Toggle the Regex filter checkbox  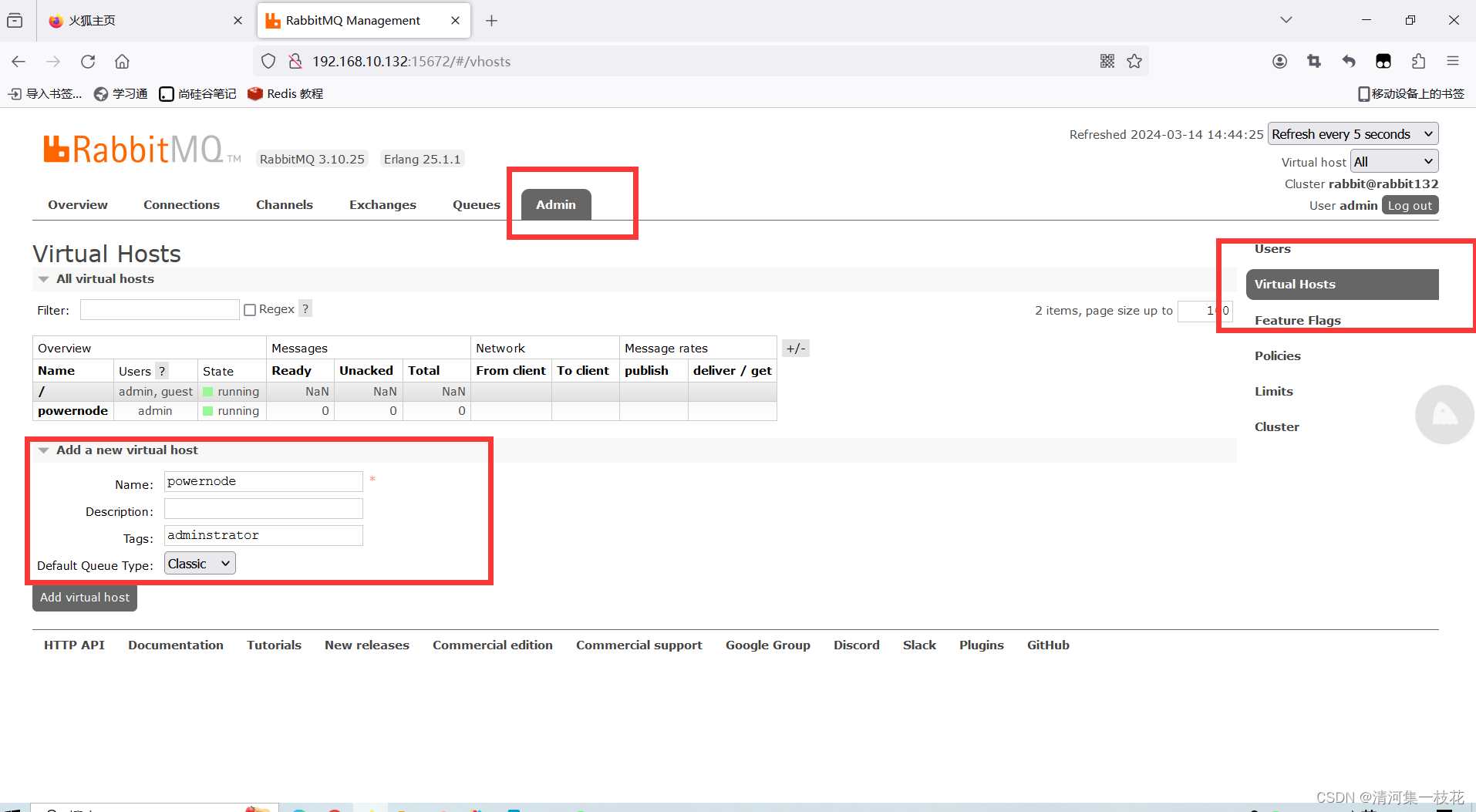[250, 310]
